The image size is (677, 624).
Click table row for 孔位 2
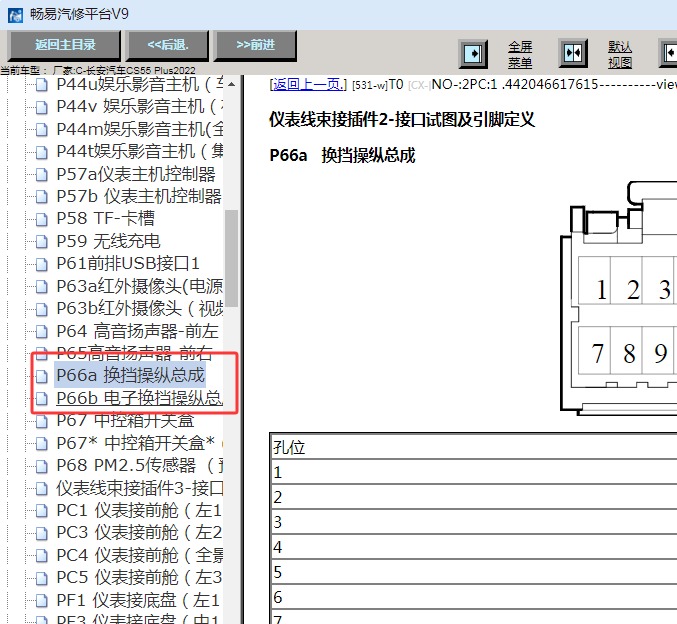(x=474, y=497)
